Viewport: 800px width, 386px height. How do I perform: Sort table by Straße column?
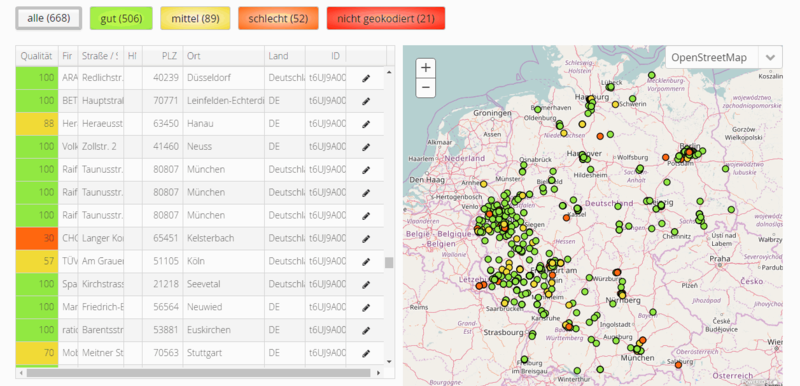pyautogui.click(x=101, y=56)
